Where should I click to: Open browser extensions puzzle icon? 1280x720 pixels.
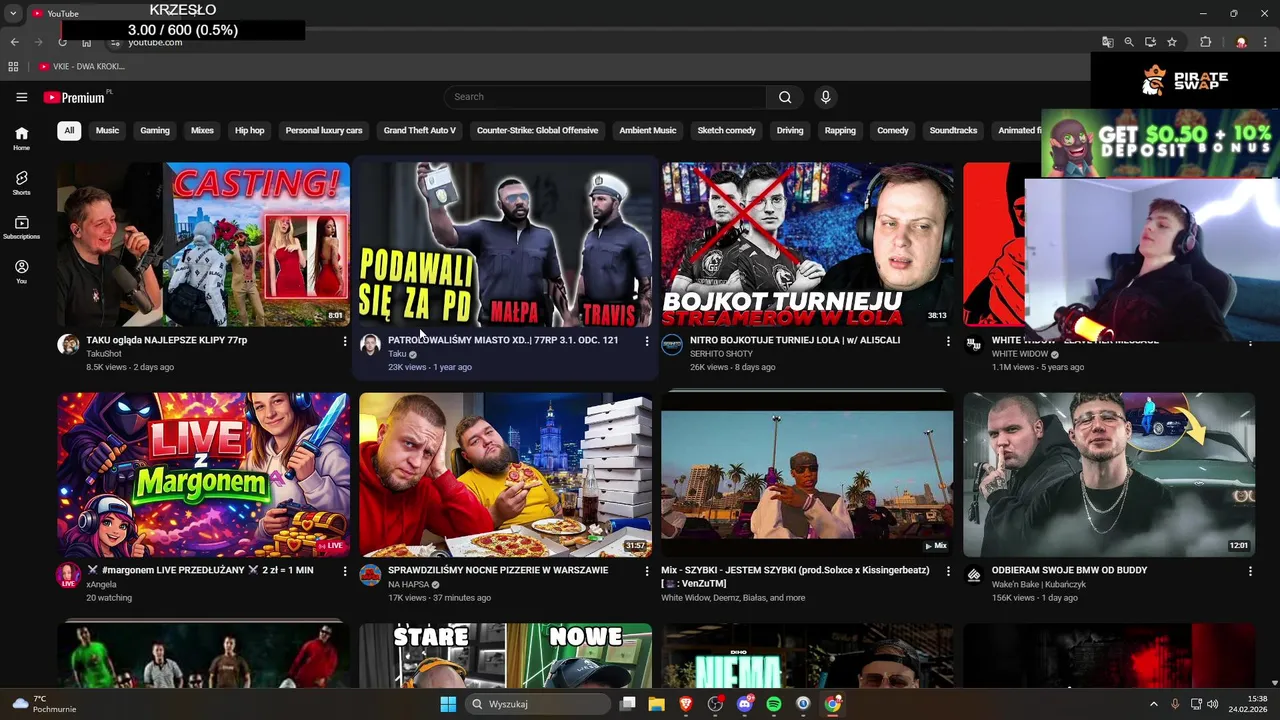[1205, 42]
